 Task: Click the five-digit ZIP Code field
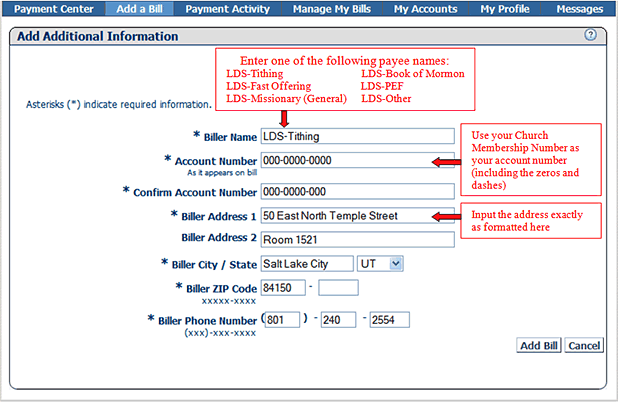pyautogui.click(x=283, y=288)
